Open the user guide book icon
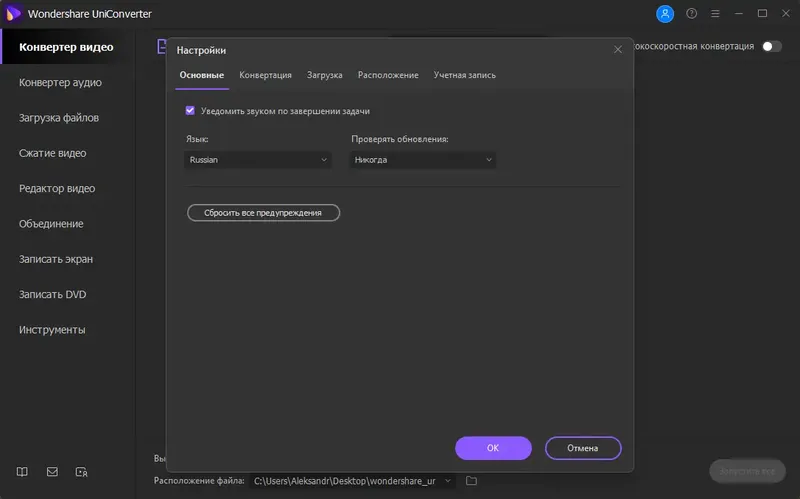800x499 pixels. pyautogui.click(x=23, y=471)
